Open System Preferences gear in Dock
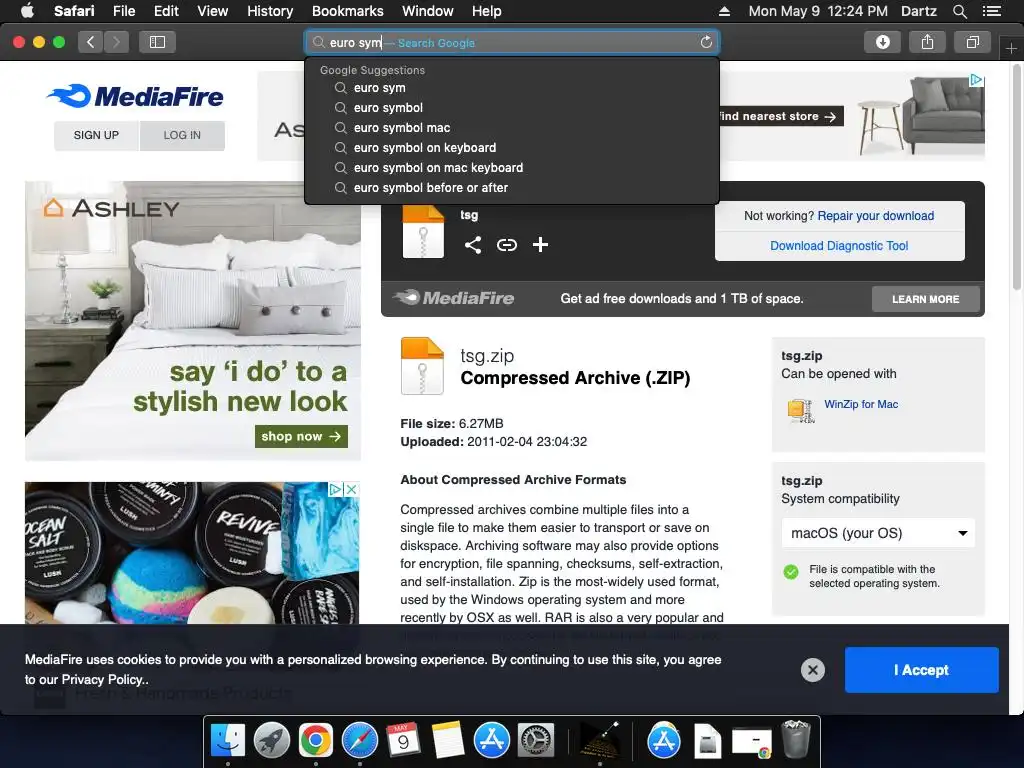1024x768 pixels. [x=536, y=740]
